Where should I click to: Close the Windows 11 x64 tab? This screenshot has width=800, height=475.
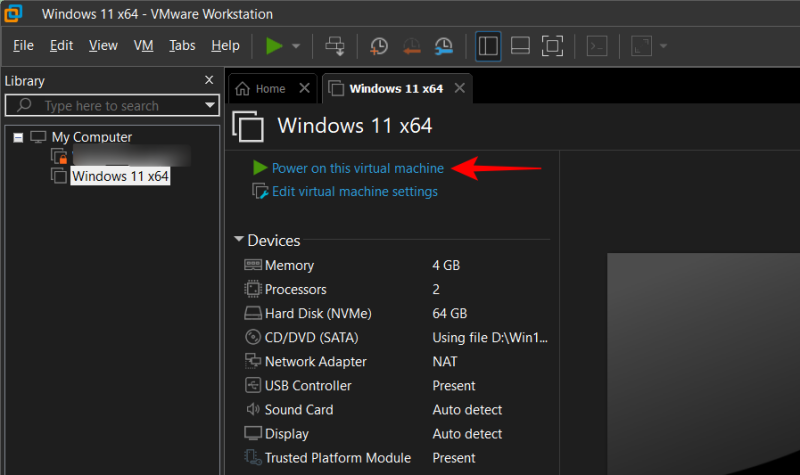click(x=459, y=88)
